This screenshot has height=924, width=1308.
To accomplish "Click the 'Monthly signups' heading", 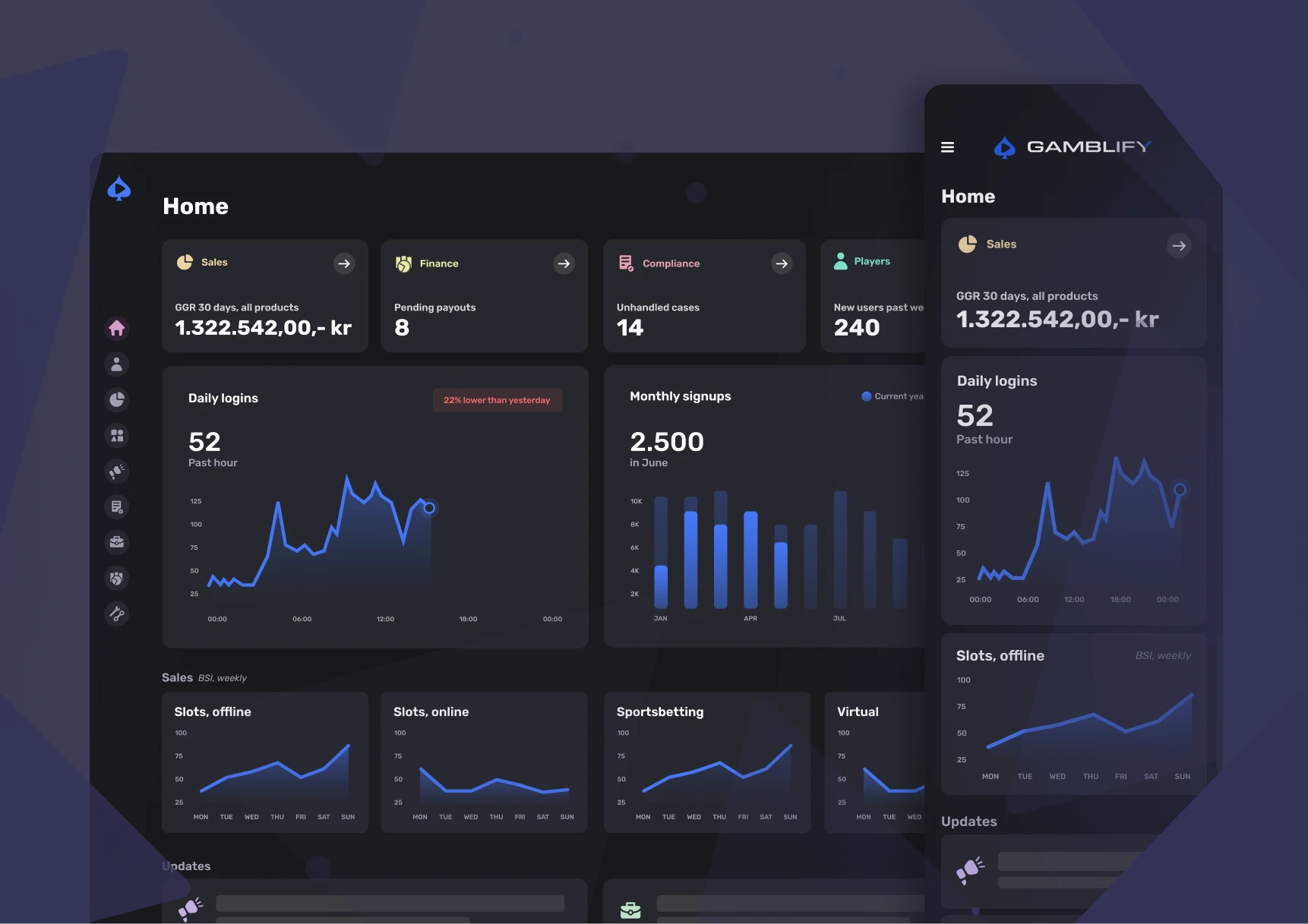I will tap(680, 396).
